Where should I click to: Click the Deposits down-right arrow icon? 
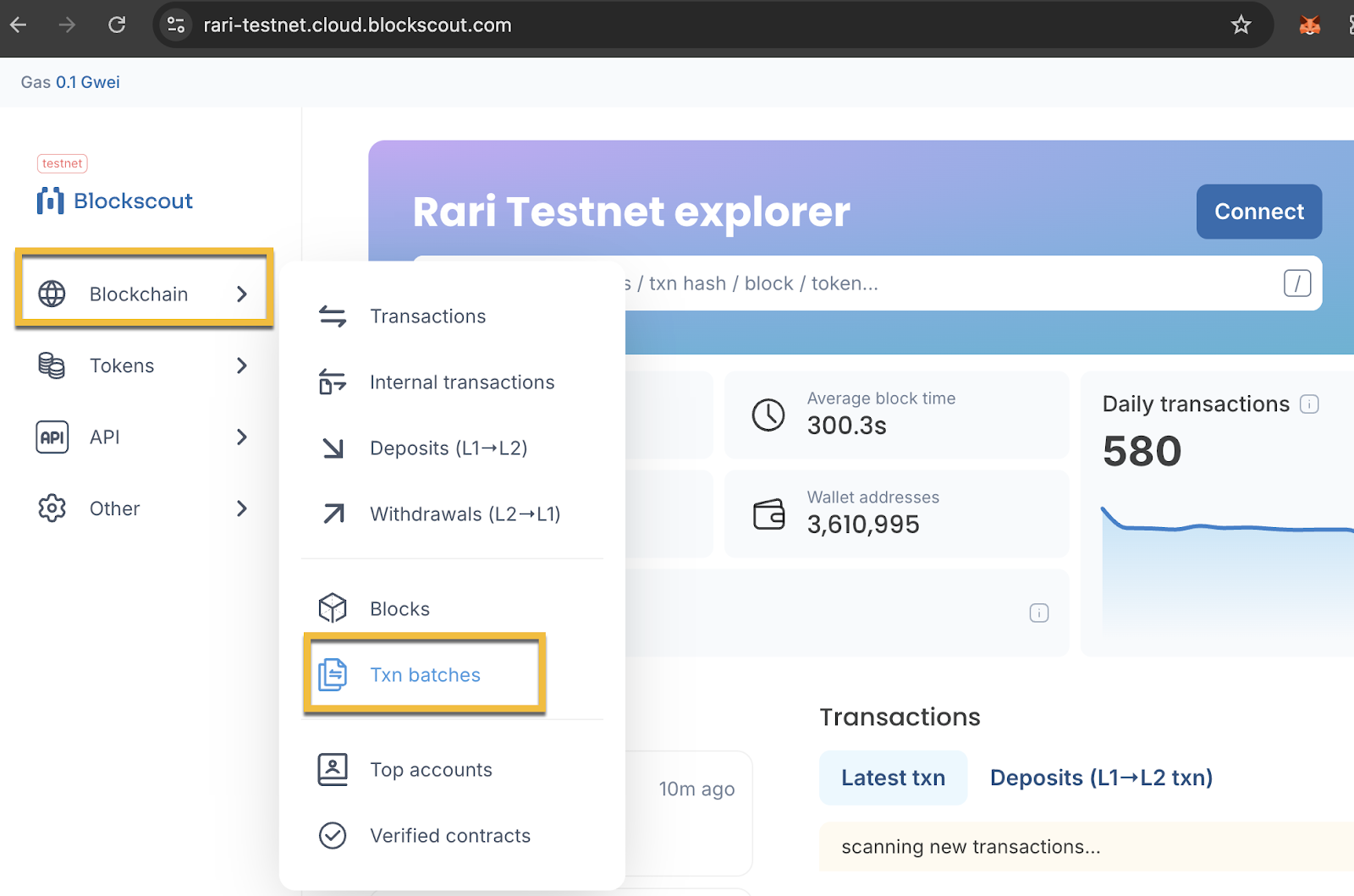(333, 448)
